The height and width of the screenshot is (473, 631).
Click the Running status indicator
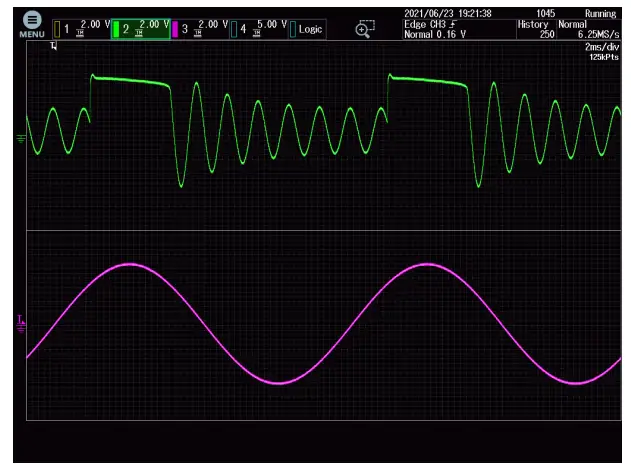600,14
